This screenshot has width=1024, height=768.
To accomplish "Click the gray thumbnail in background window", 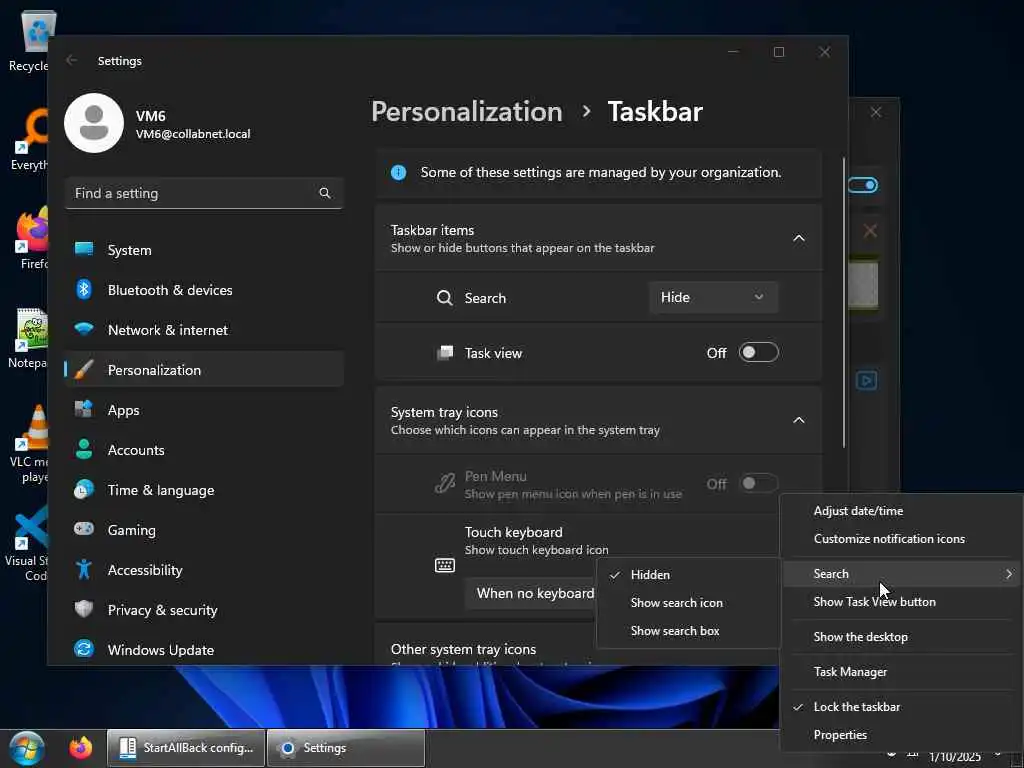I will [x=863, y=285].
